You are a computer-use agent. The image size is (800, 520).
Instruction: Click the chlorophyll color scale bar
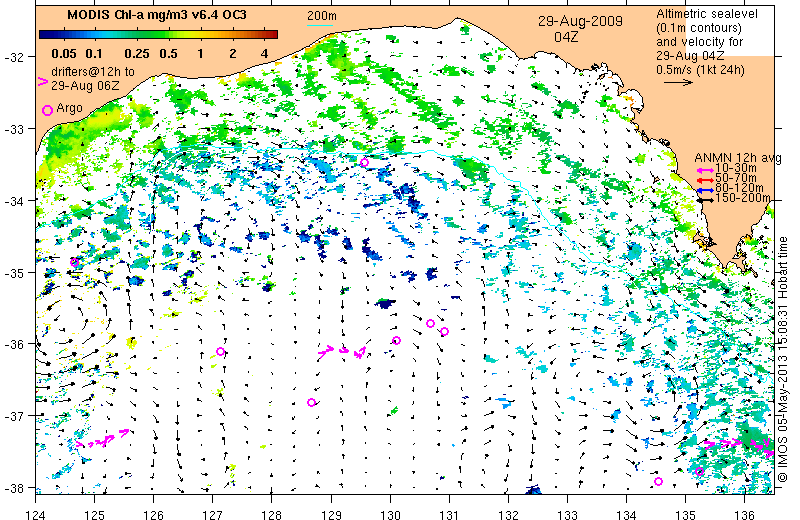click(x=159, y=35)
